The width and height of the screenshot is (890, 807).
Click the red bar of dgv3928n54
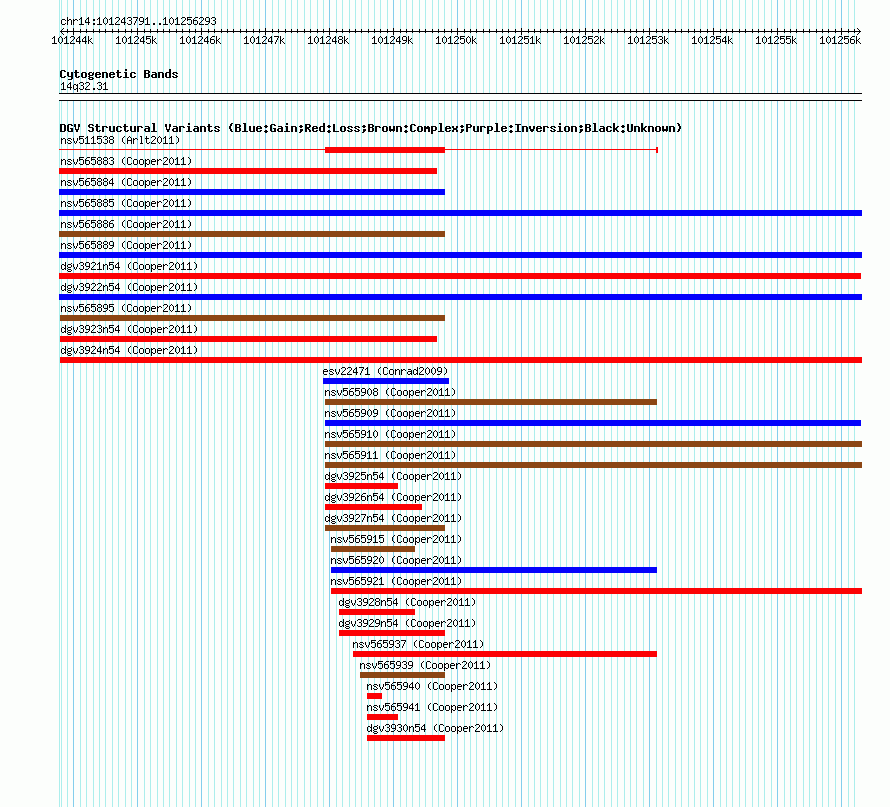(x=377, y=612)
